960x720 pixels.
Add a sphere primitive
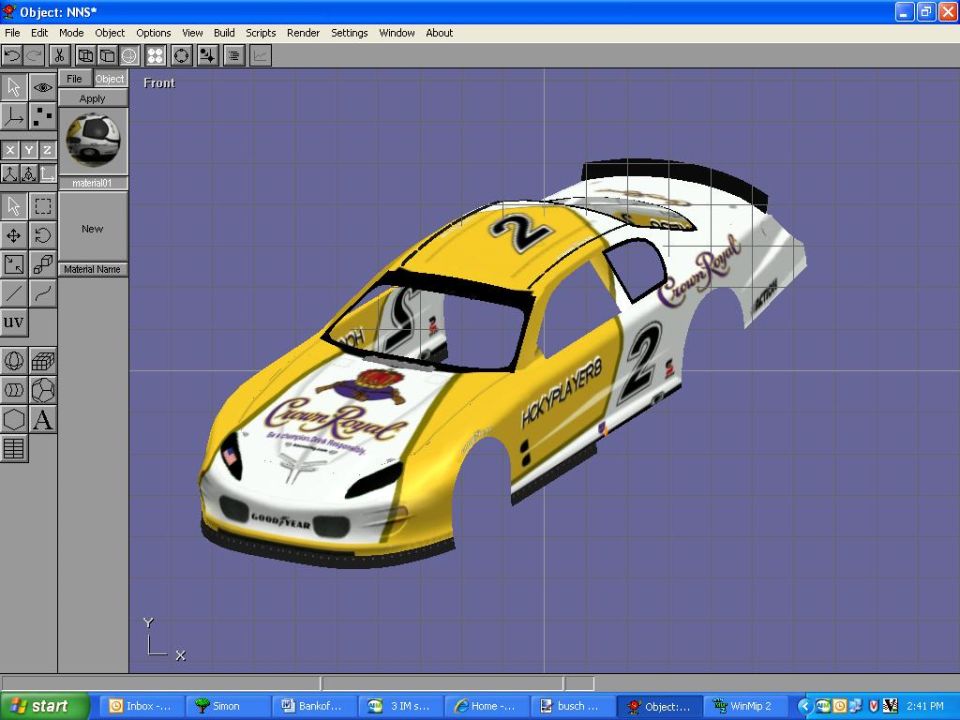point(13,361)
